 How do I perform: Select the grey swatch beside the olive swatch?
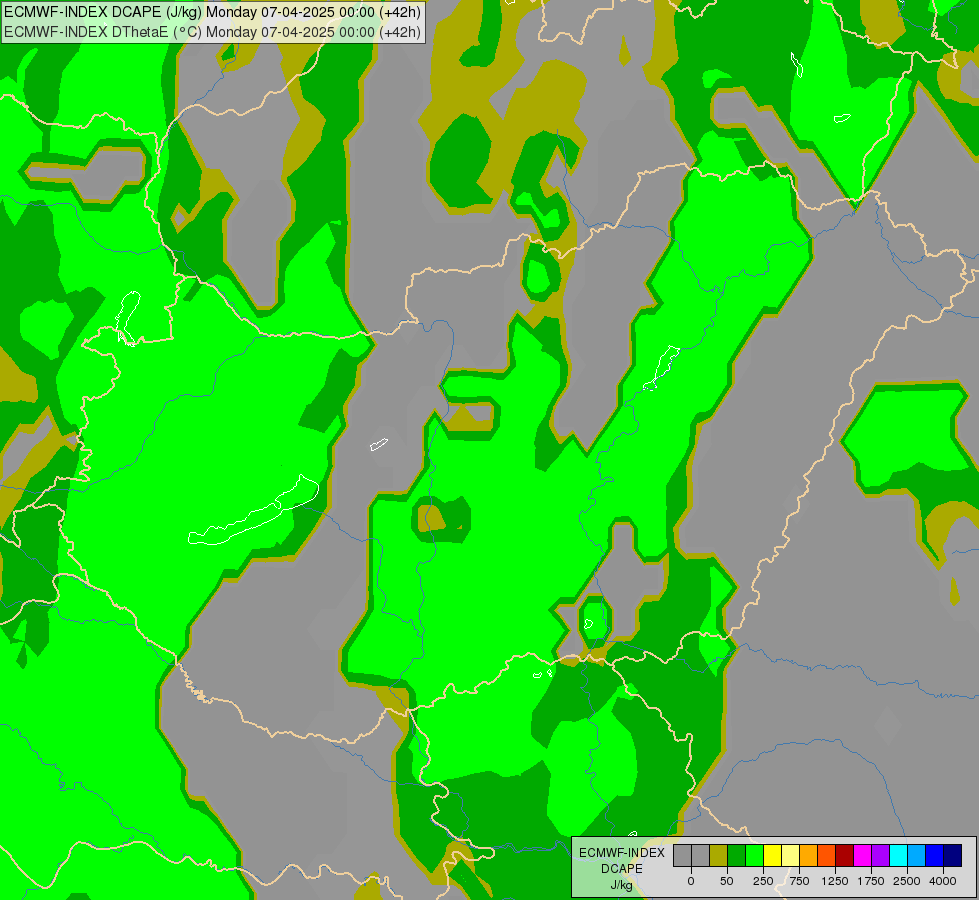tap(701, 856)
